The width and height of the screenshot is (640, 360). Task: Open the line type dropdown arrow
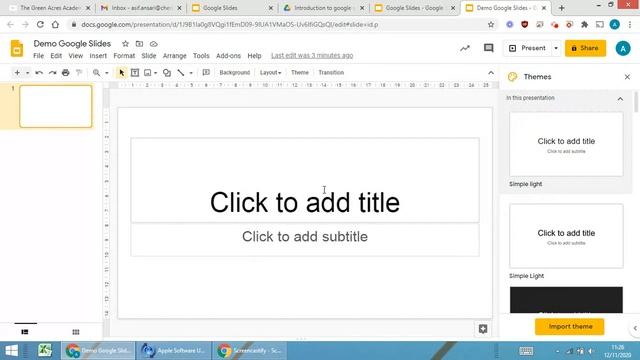click(x=191, y=73)
